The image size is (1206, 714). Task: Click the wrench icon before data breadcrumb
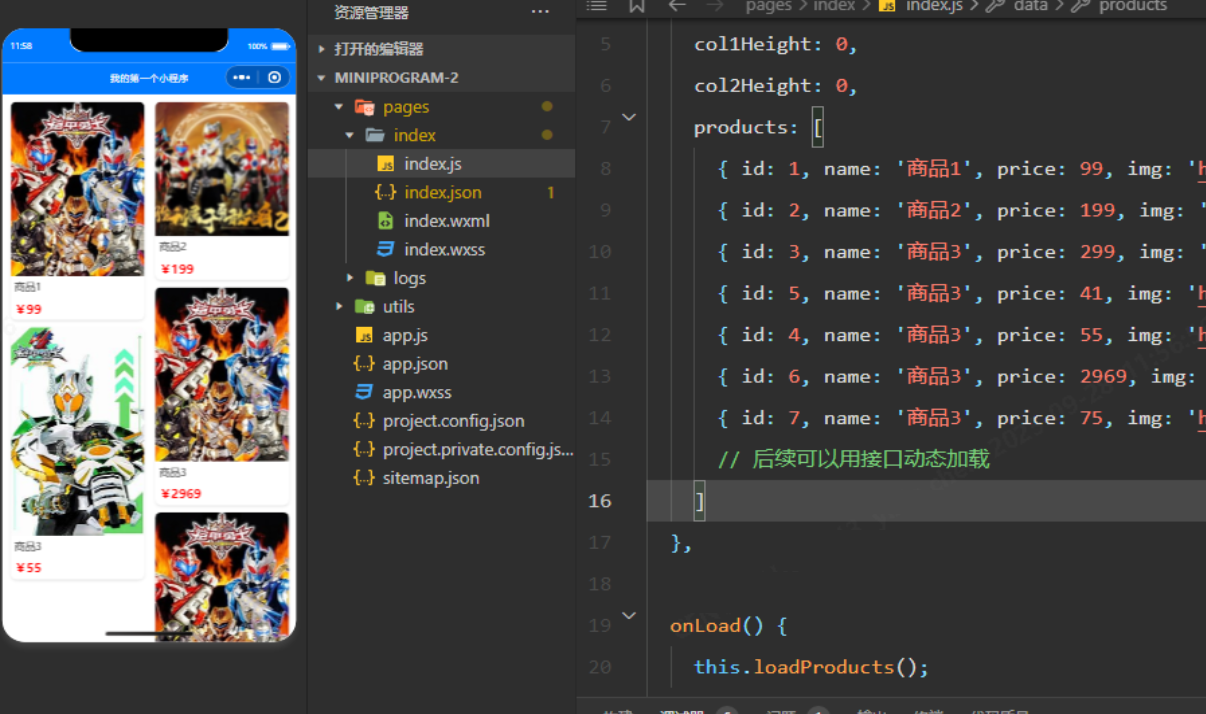995,6
